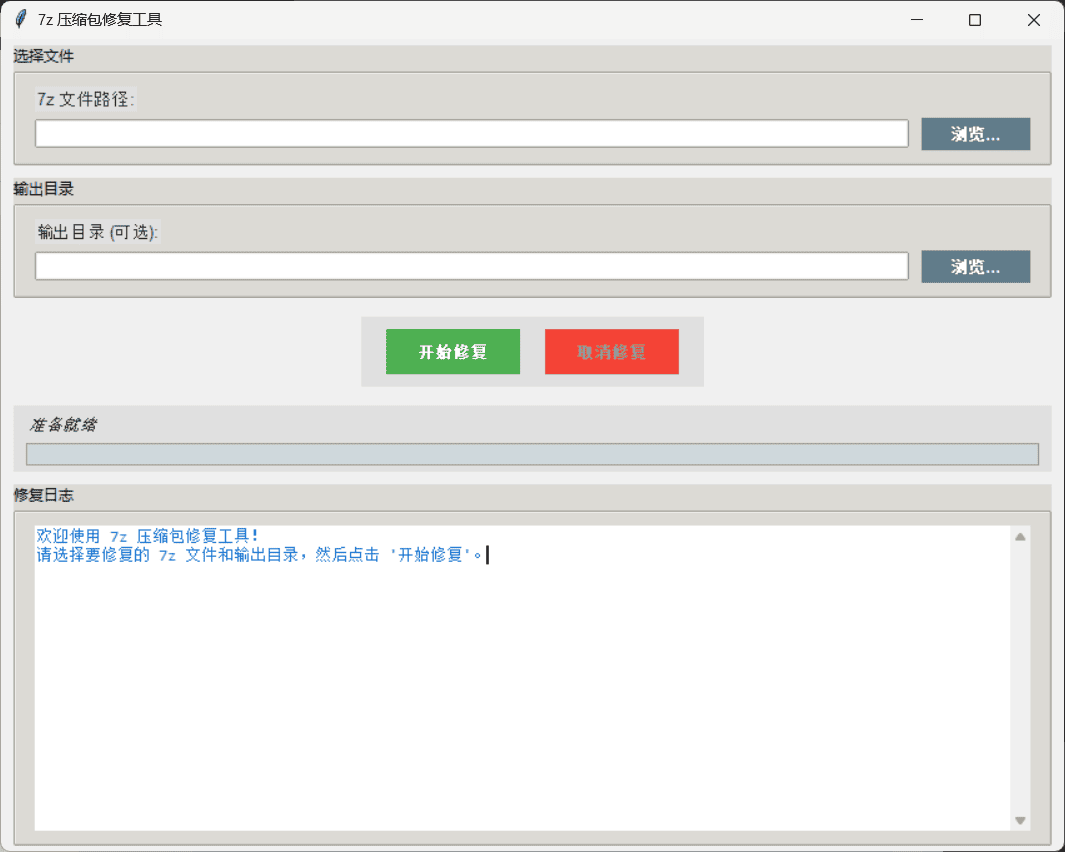Screen dimensions: 1065x852
Task: Click the '准备就绪' status text
Action: [63, 425]
